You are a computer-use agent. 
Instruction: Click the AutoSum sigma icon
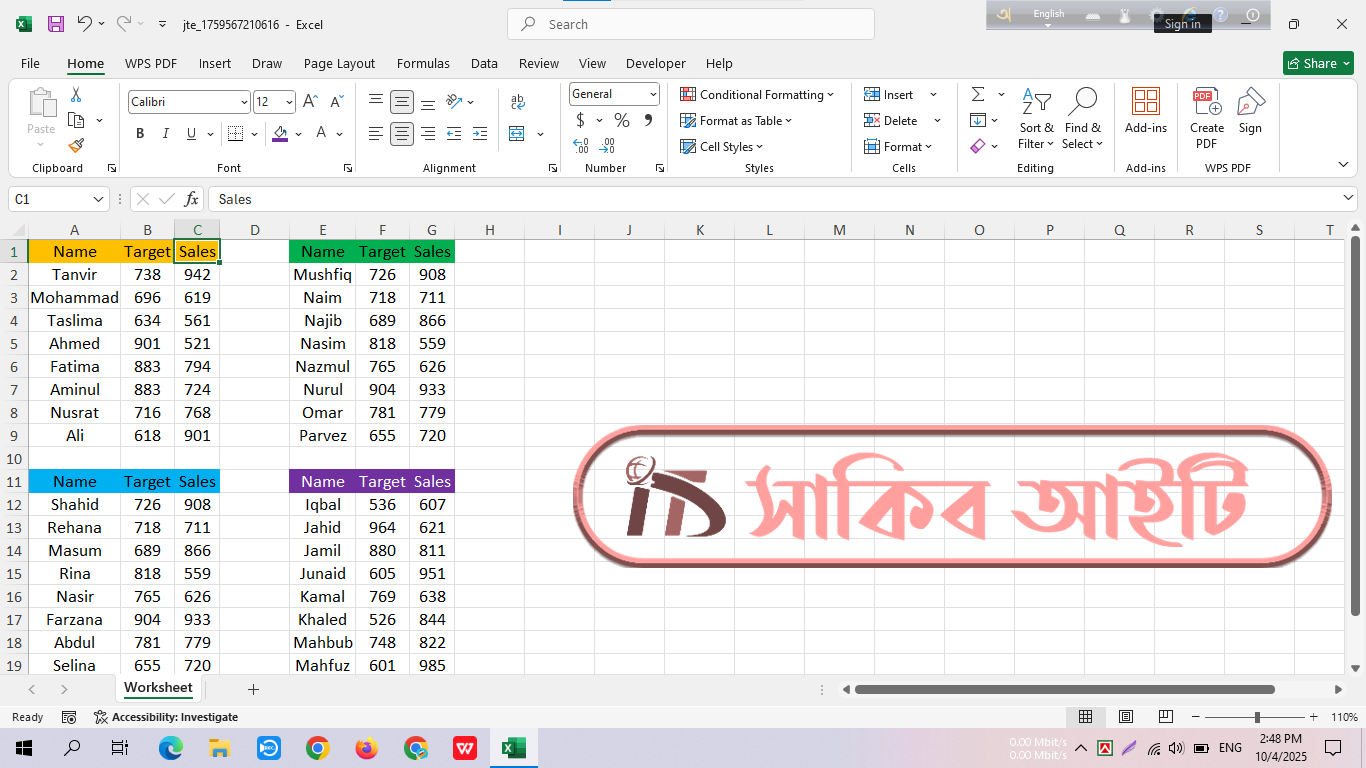click(x=977, y=94)
